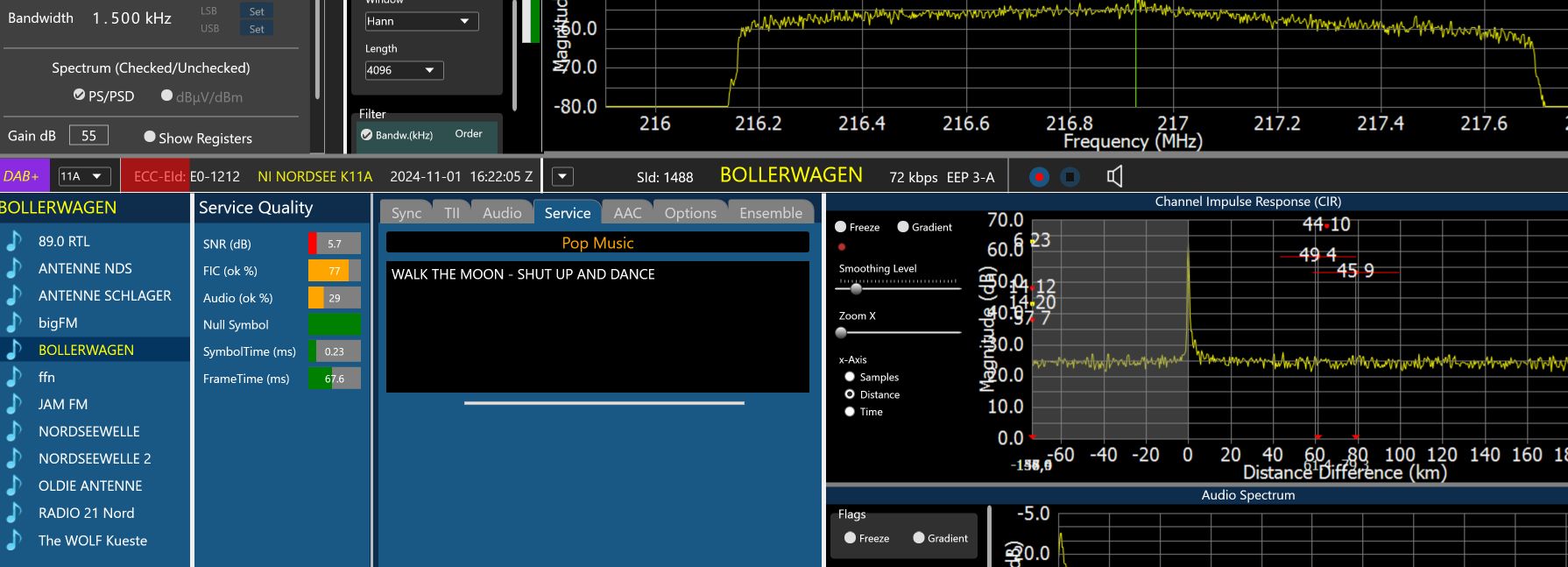Expand the Length 4096 dropdown

tap(404, 70)
